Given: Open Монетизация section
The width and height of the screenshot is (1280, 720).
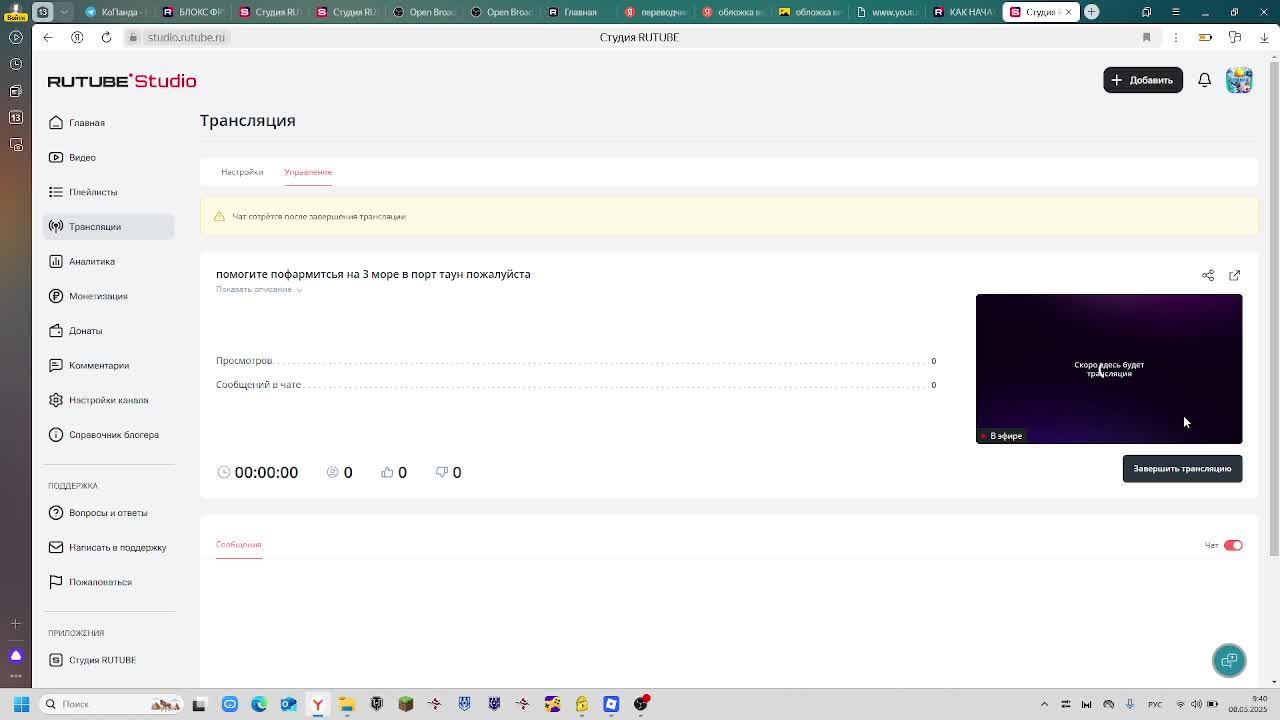Looking at the screenshot, I should pyautogui.click(x=98, y=296).
